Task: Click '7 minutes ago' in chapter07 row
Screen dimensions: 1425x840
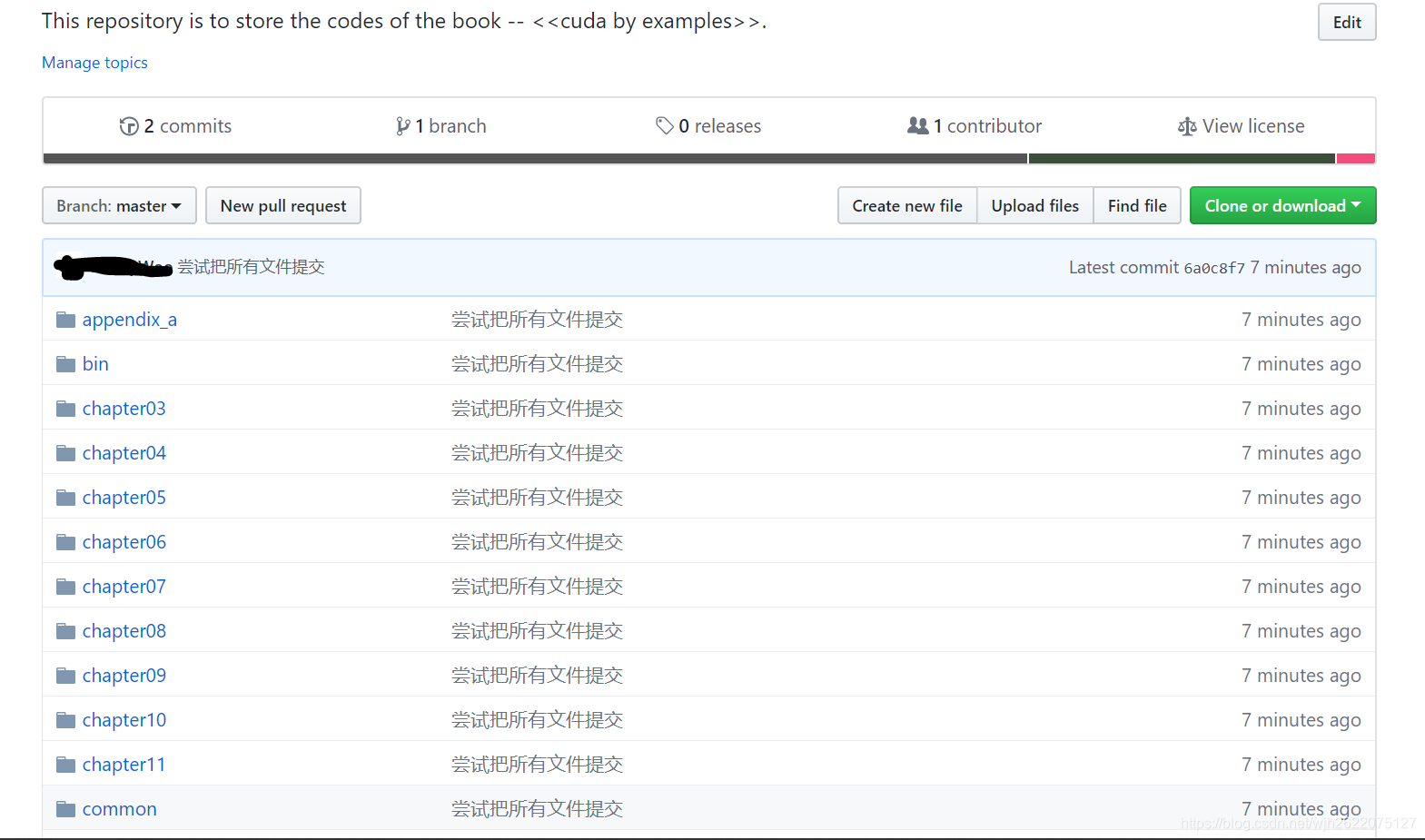Action: pos(1301,587)
